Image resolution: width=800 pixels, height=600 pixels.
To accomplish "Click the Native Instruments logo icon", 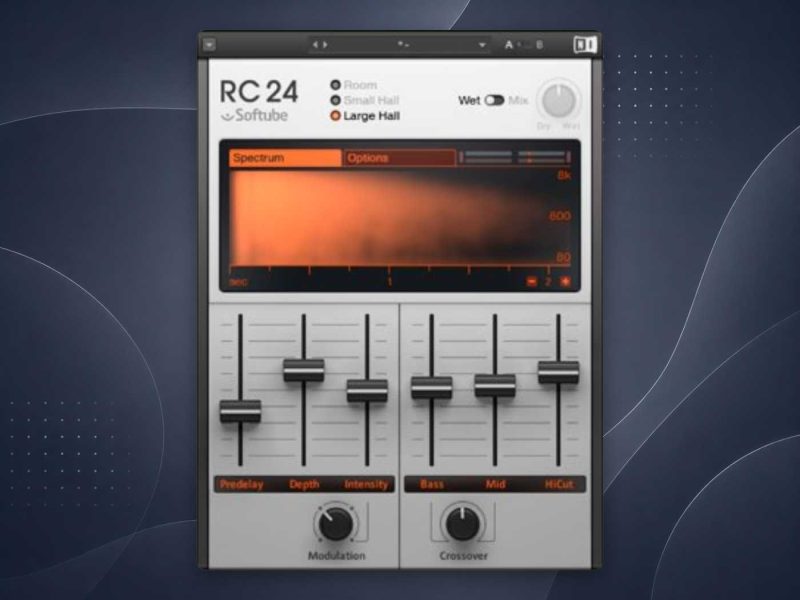I will pyautogui.click(x=585, y=45).
